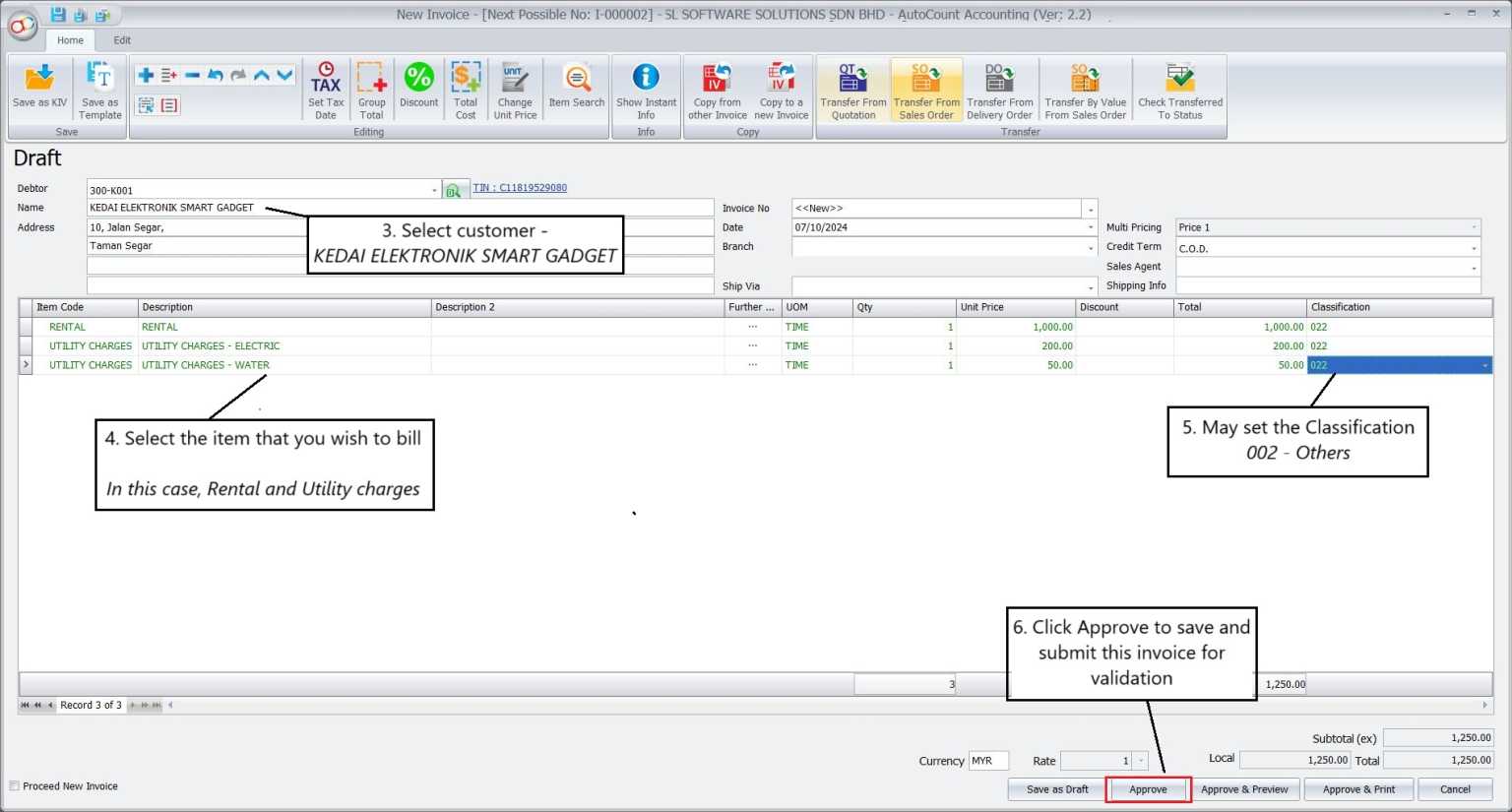The height and width of the screenshot is (812, 1512).
Task: Open Classification dropdown in water row
Action: (x=1484, y=365)
